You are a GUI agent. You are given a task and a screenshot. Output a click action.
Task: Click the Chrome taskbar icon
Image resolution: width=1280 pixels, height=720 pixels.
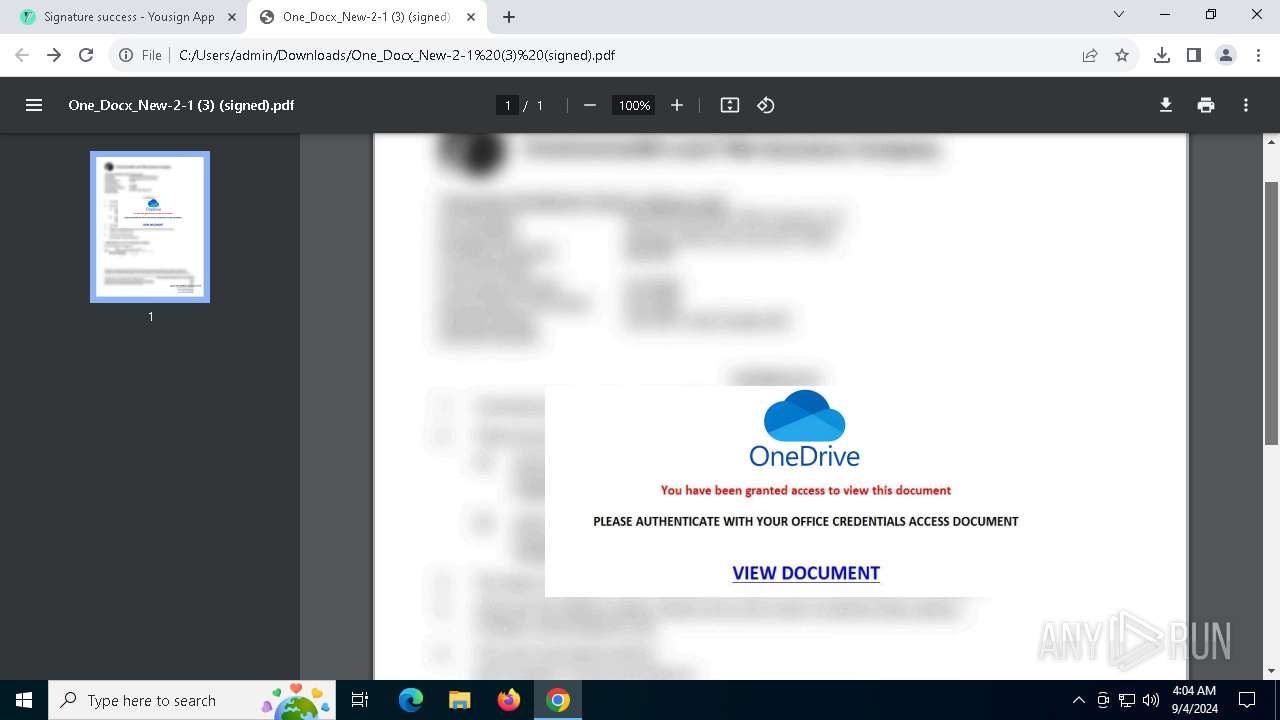pyautogui.click(x=558, y=700)
